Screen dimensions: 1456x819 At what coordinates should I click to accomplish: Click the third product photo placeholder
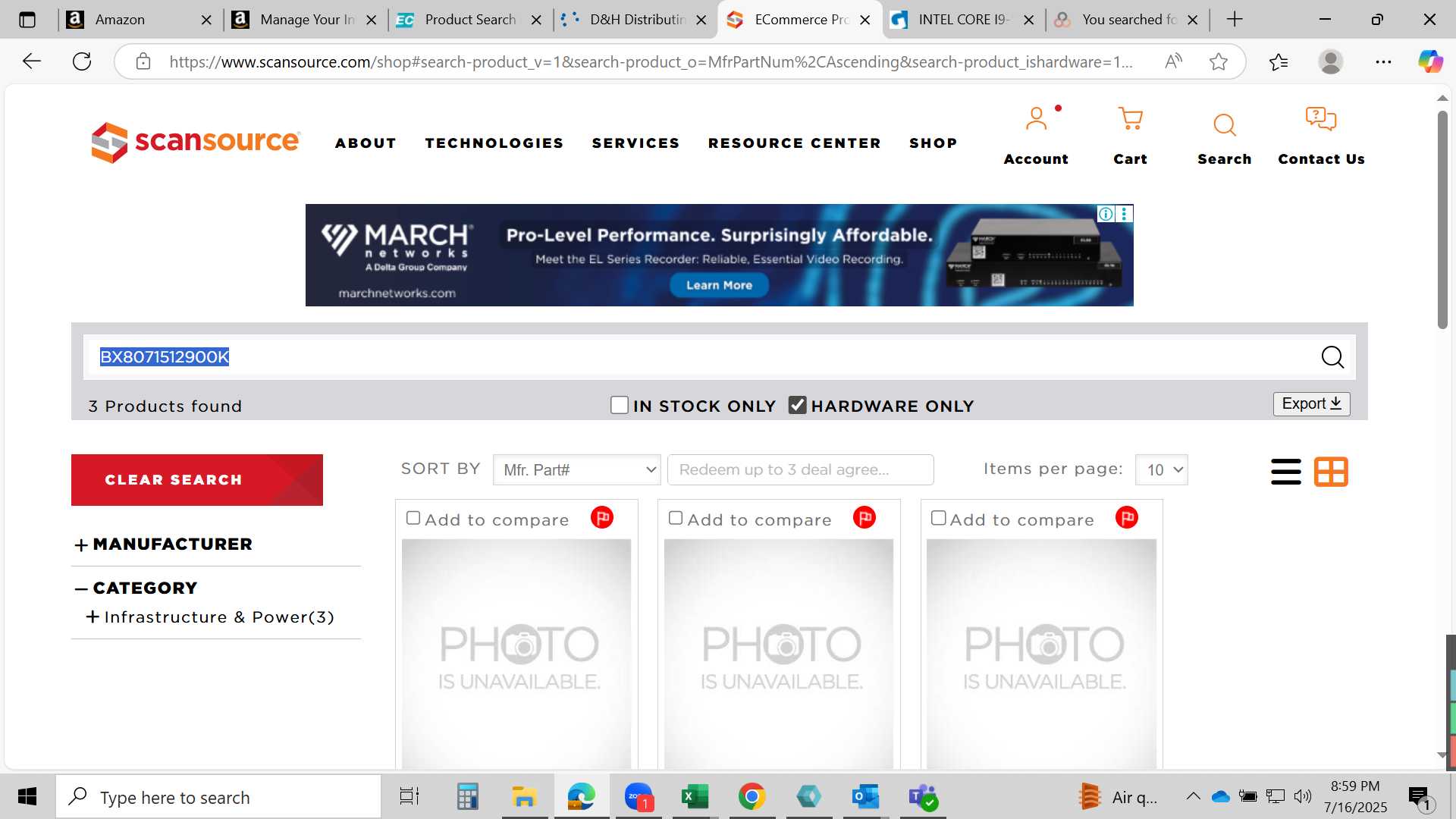click(x=1041, y=654)
